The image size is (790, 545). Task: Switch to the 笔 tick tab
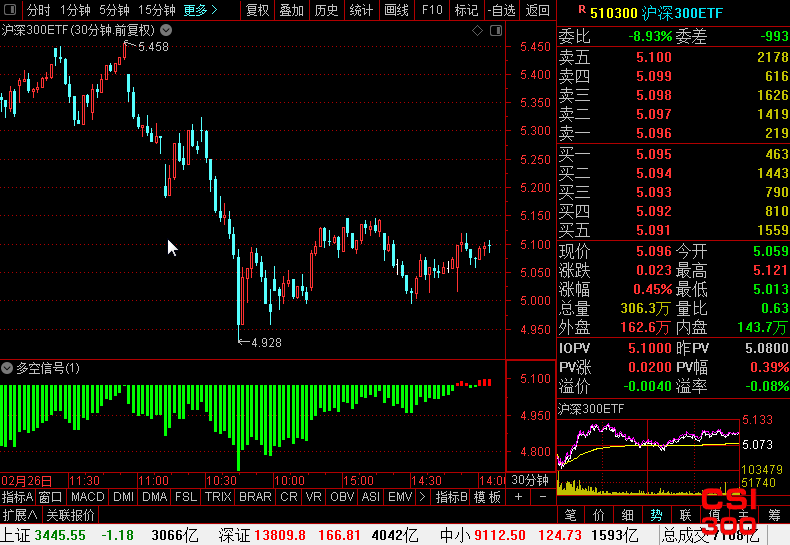pos(570,515)
